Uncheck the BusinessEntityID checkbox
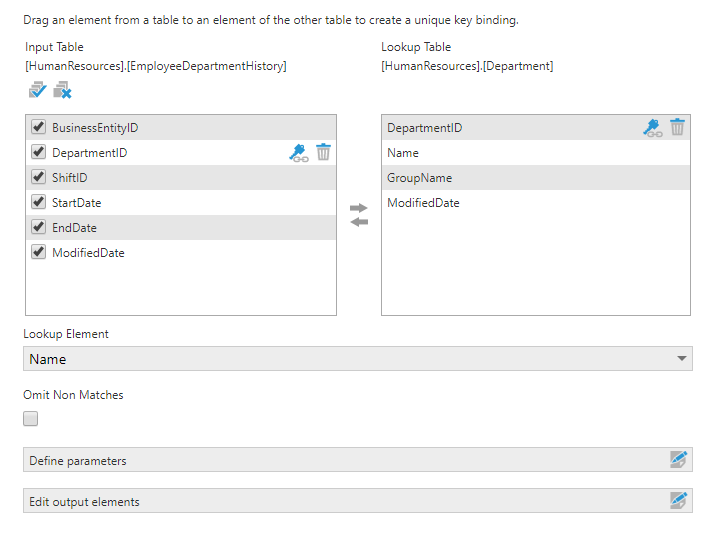This screenshot has width=713, height=539. [39, 128]
